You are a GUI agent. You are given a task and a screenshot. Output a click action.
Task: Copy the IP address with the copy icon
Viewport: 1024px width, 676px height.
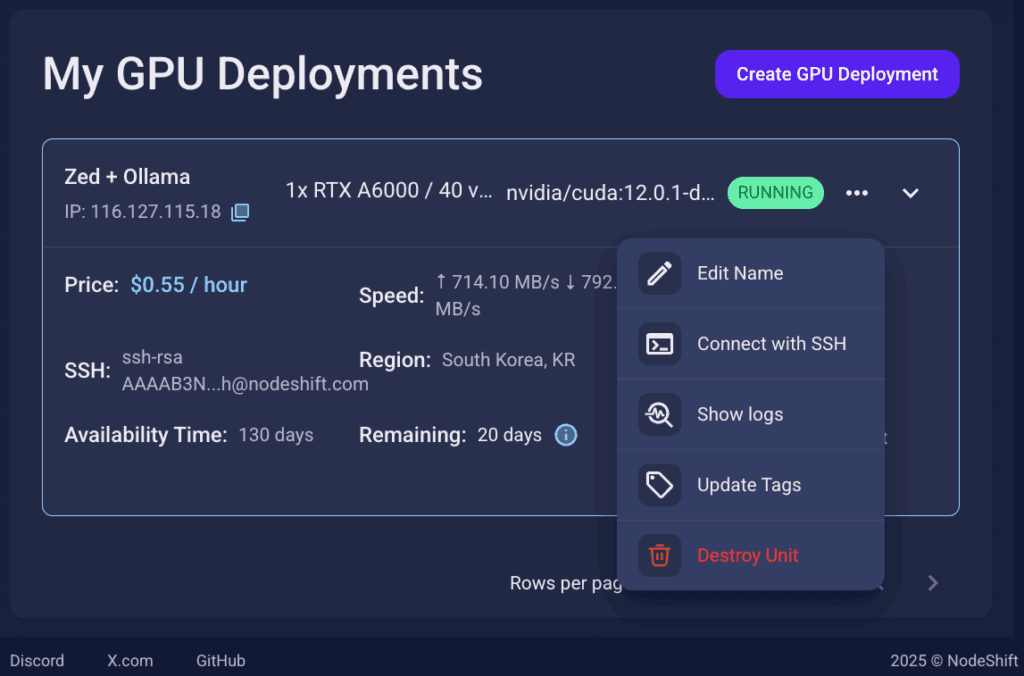pyautogui.click(x=240, y=212)
